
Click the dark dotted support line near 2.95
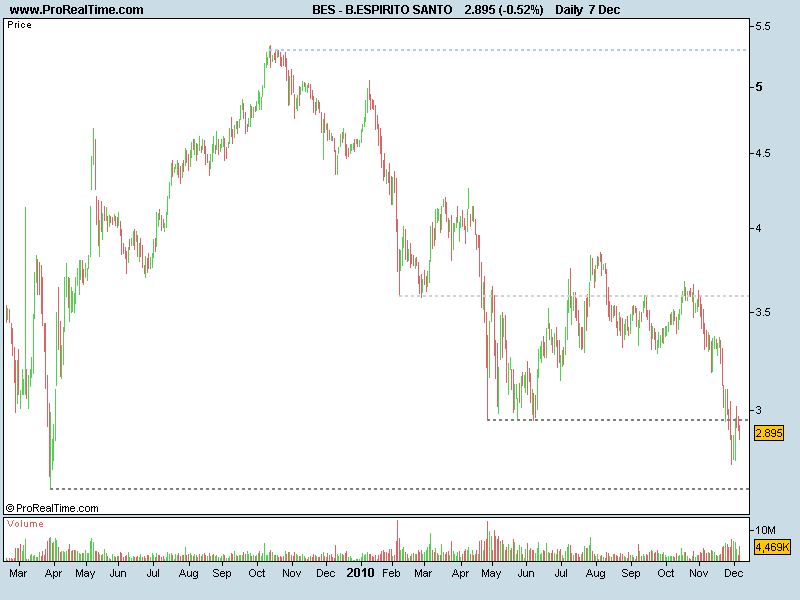[617, 420]
